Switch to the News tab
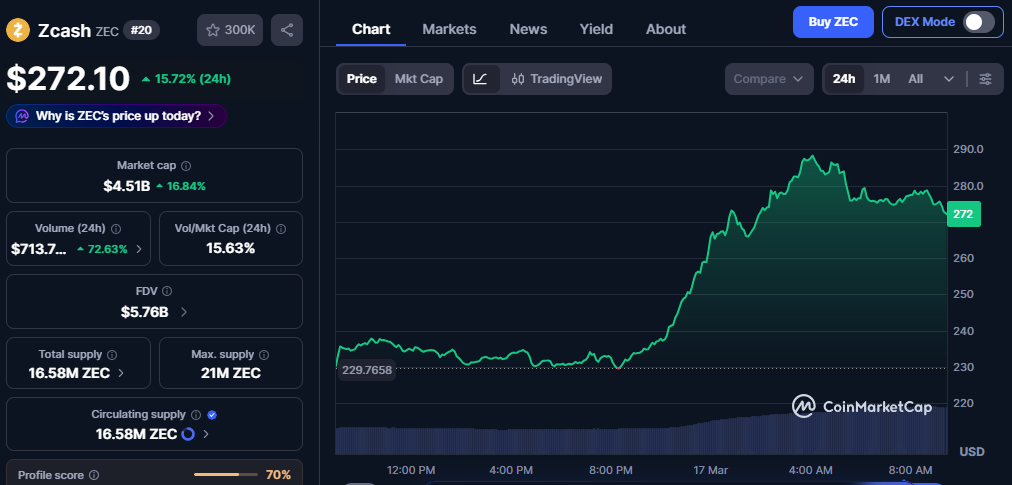 pos(528,29)
